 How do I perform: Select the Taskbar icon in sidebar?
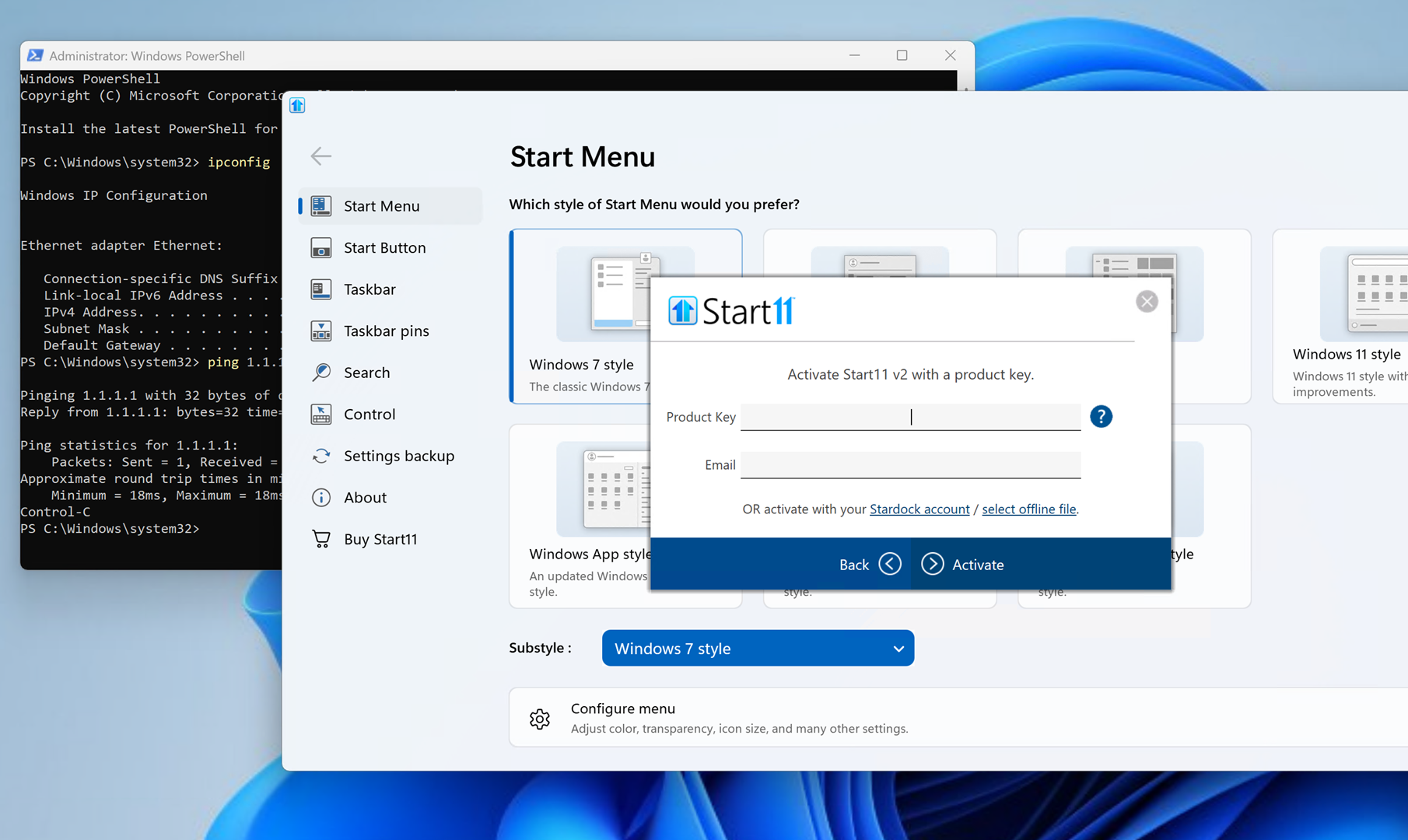(x=320, y=289)
